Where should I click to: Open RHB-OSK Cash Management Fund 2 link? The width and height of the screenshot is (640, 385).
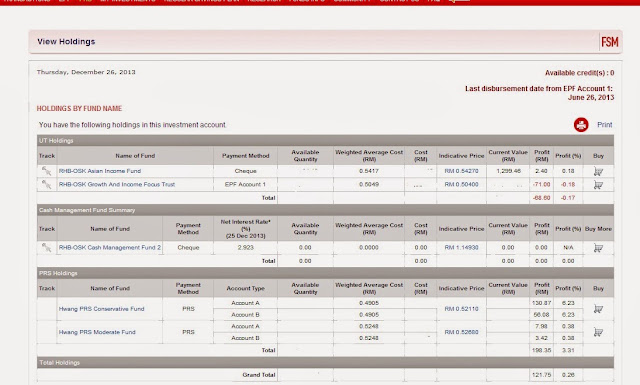tap(110, 247)
